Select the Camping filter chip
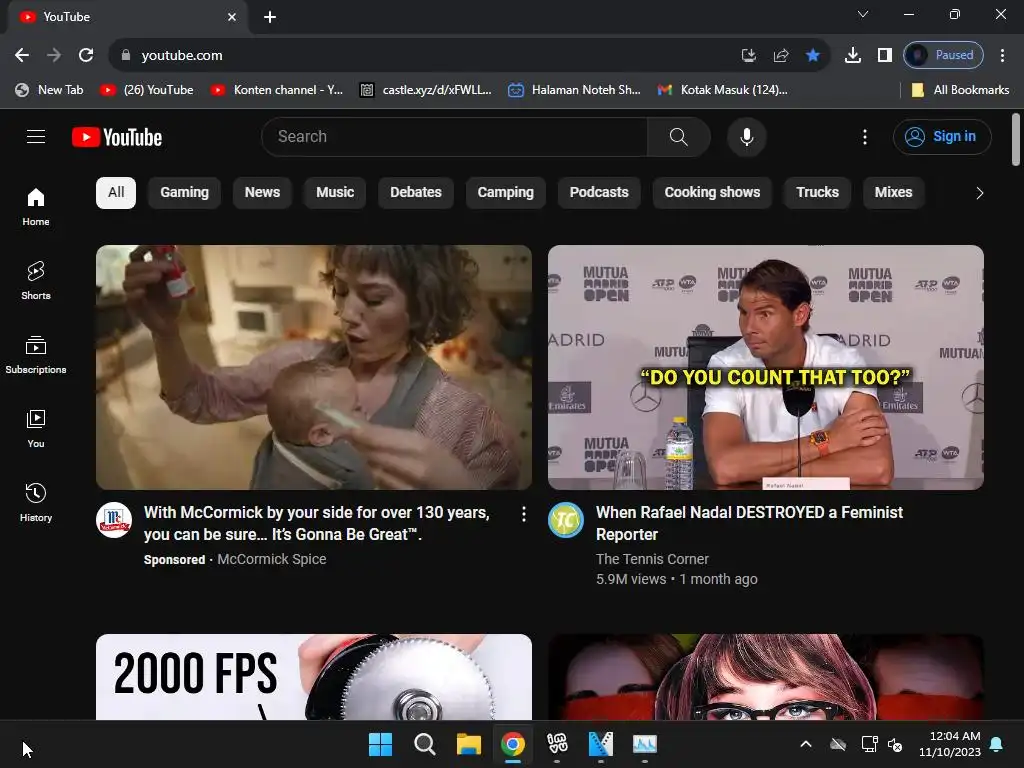1024x768 pixels. pos(505,193)
